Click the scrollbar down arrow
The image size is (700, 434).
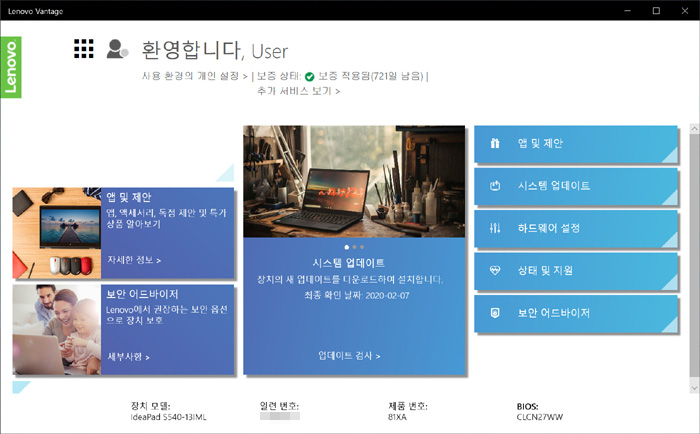coord(694,387)
